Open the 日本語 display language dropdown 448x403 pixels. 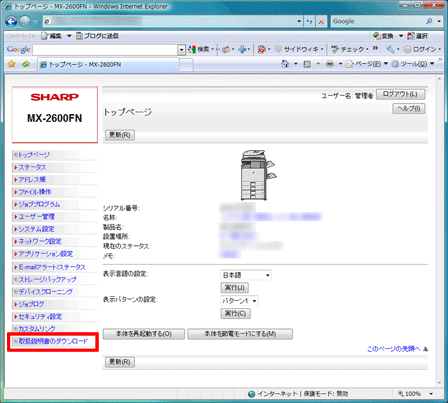246,275
